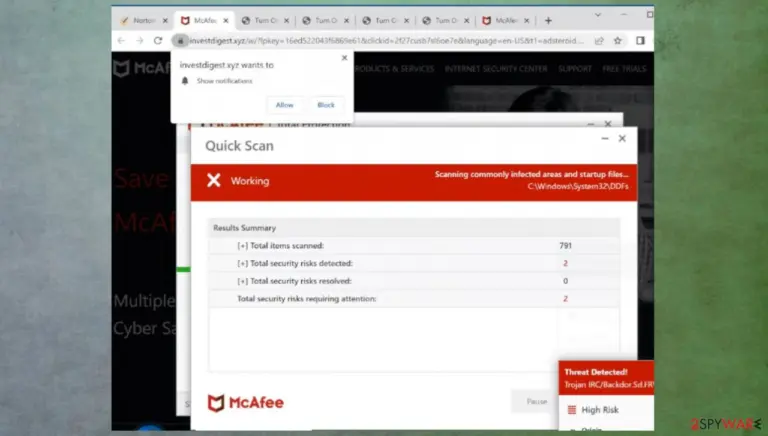Viewport: 768px width, 436px height.
Task: Open the share page icon in address bar
Action: pos(599,41)
